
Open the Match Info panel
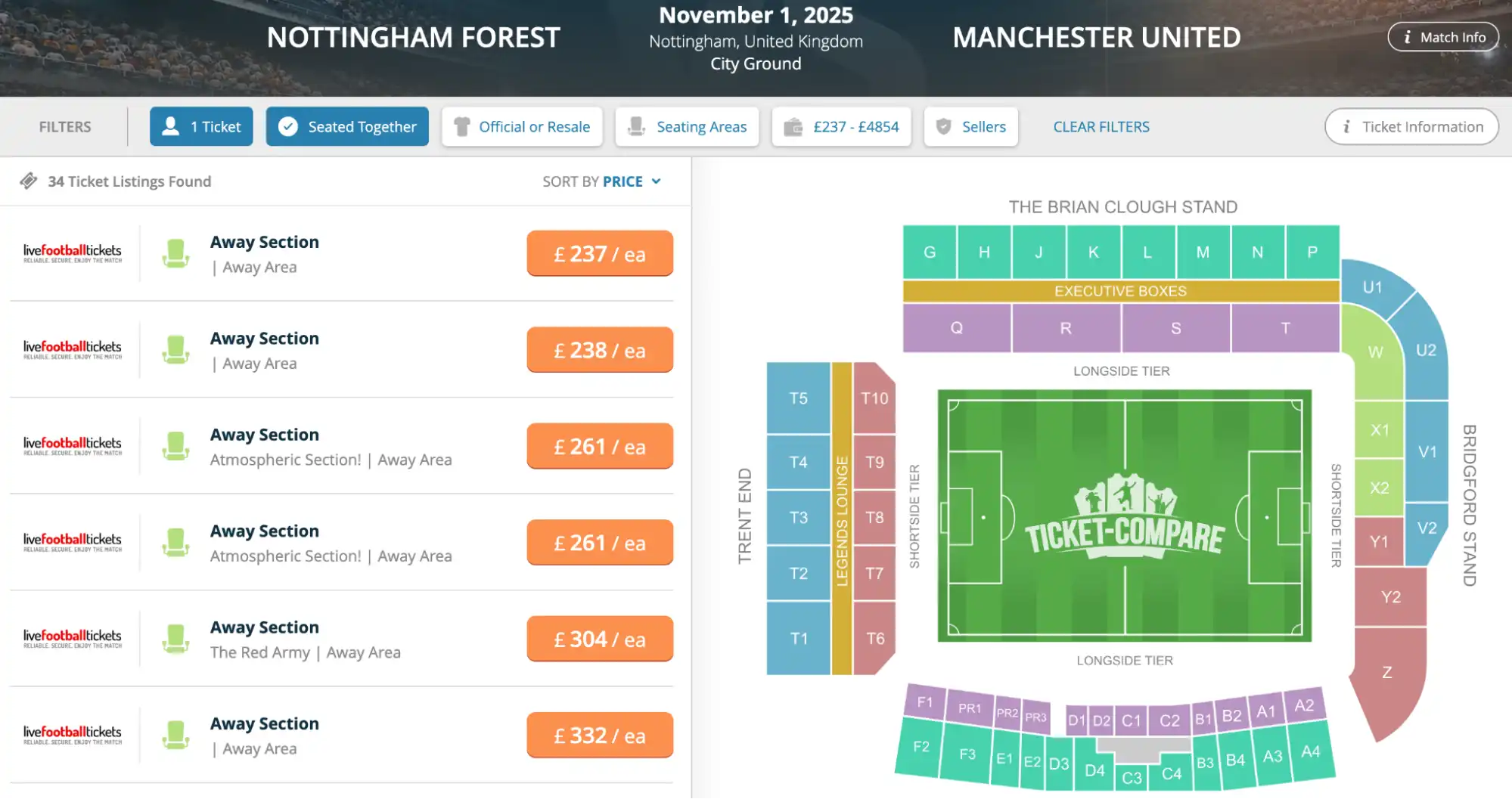(1443, 36)
